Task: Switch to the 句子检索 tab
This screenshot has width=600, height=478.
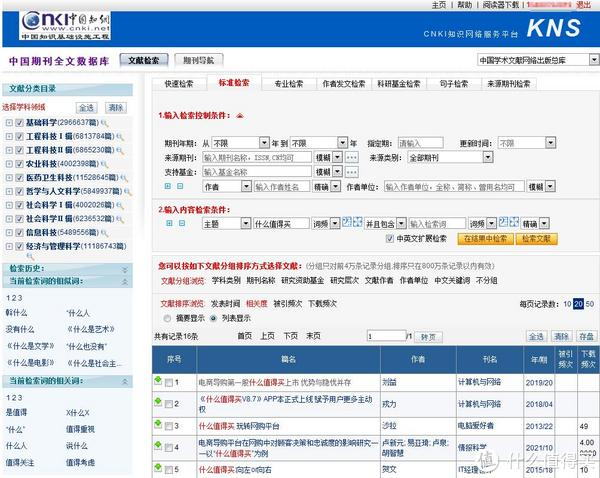Action: [x=454, y=84]
